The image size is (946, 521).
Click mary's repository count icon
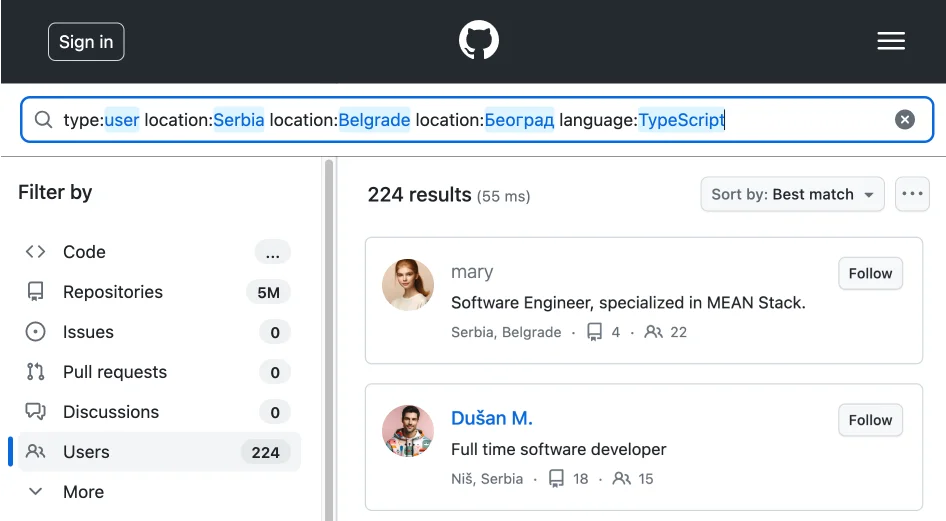(x=595, y=332)
